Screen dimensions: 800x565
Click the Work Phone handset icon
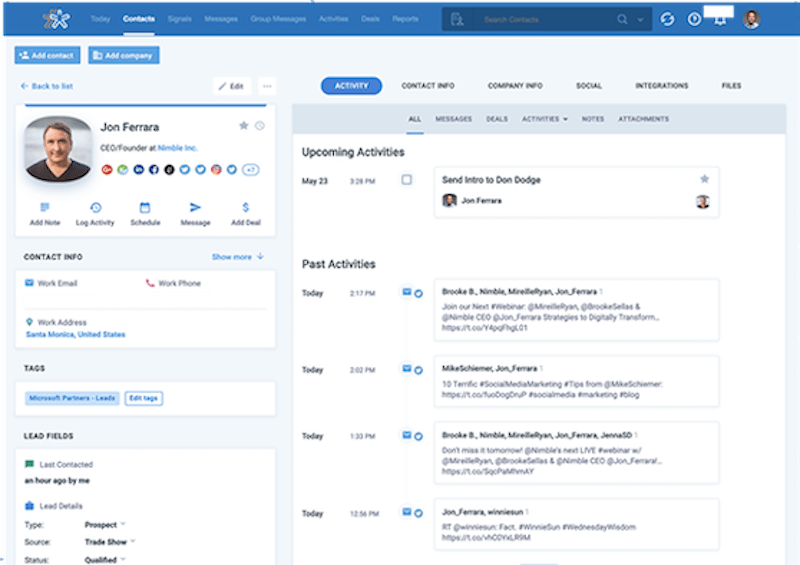(x=150, y=283)
